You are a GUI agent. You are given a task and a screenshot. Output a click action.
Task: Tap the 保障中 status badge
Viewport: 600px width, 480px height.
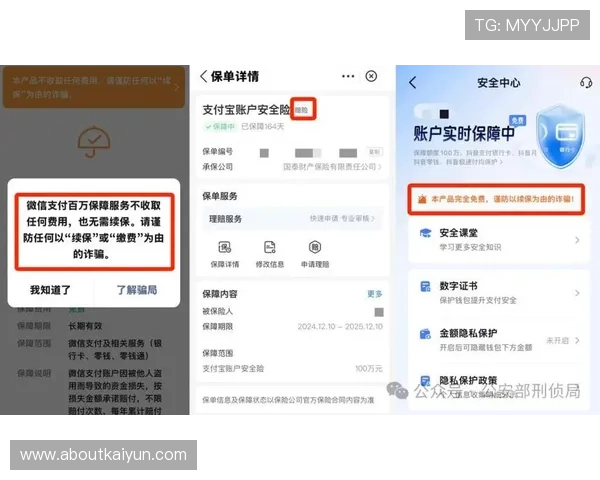(220, 127)
